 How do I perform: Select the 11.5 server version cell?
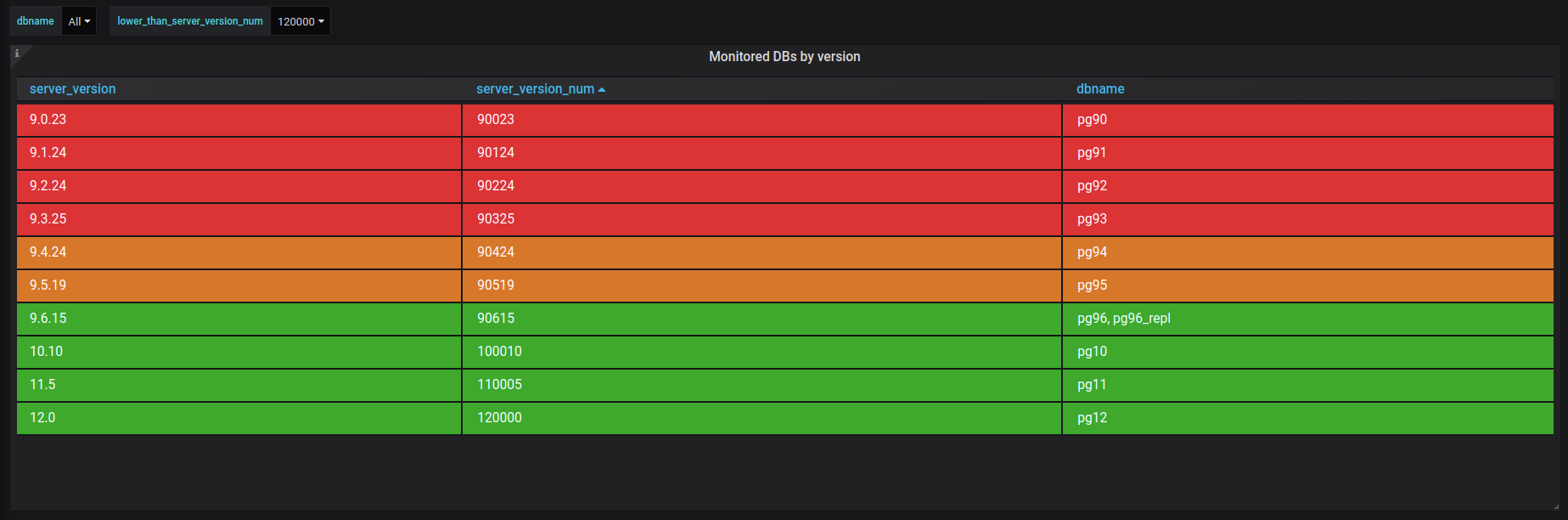239,385
